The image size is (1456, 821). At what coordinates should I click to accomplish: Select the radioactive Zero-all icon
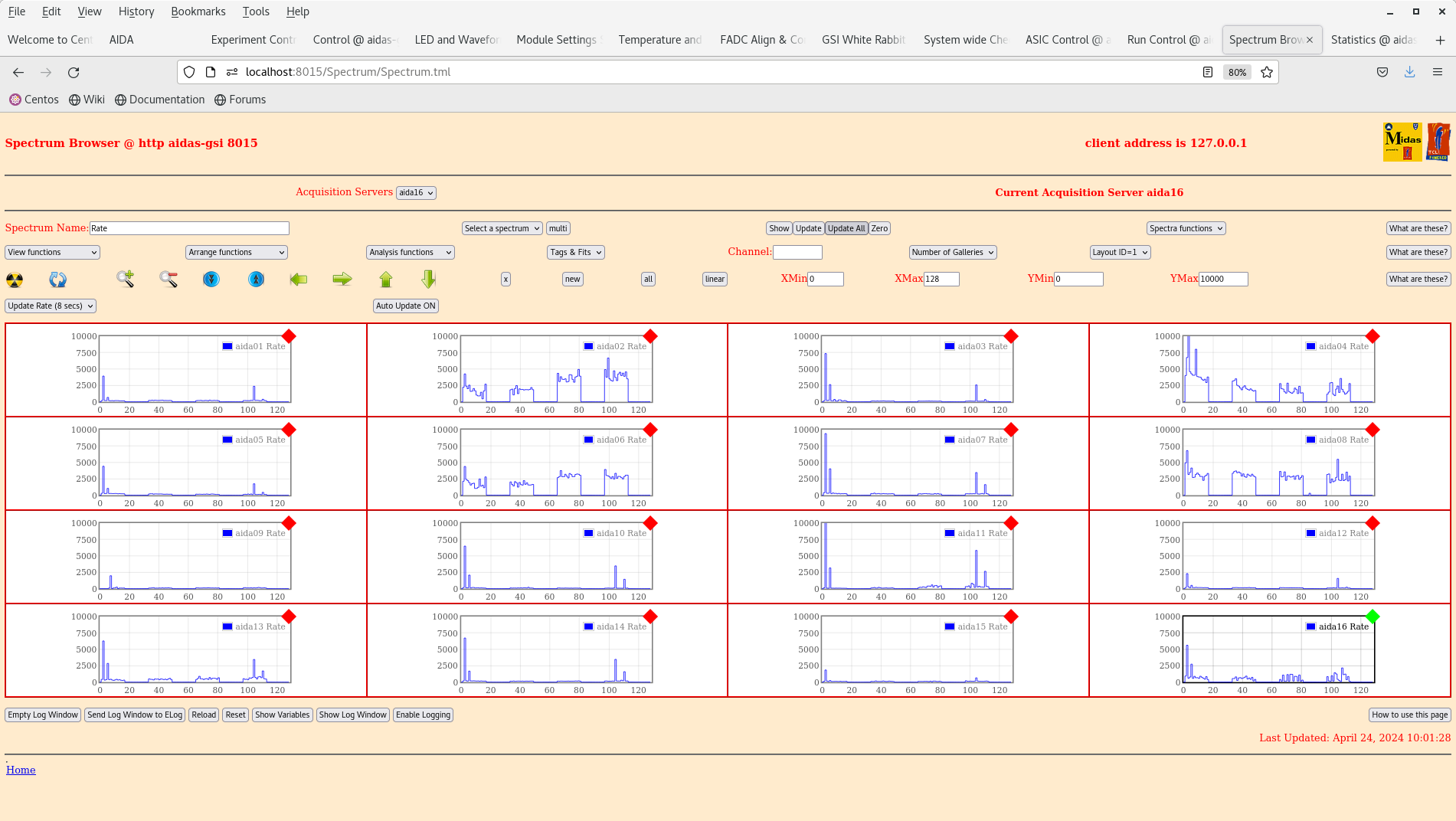(x=15, y=279)
